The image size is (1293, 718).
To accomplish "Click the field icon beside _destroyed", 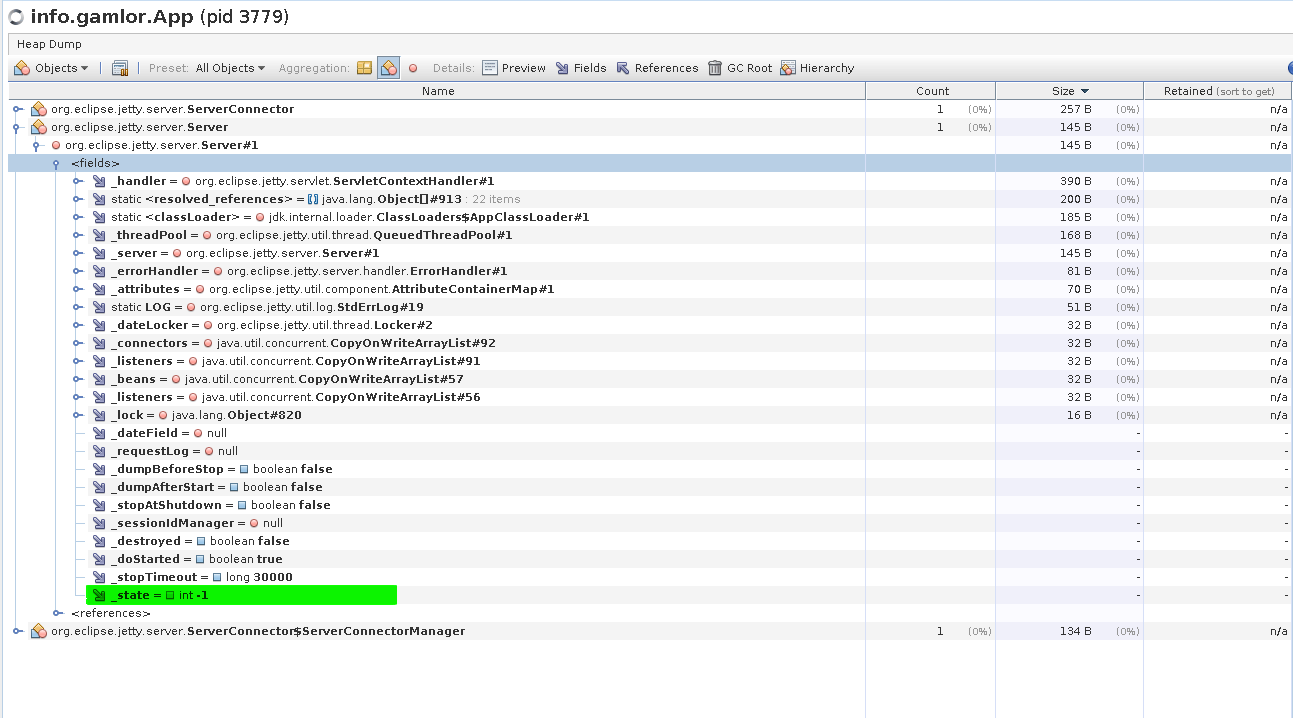I will (99, 541).
